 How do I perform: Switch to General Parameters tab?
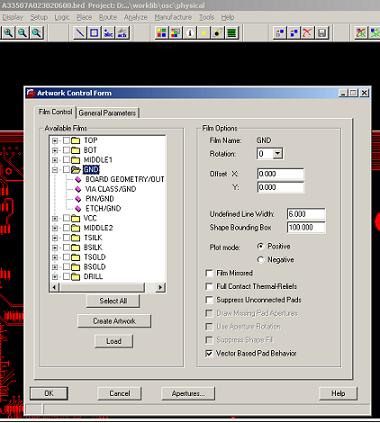coord(107,113)
